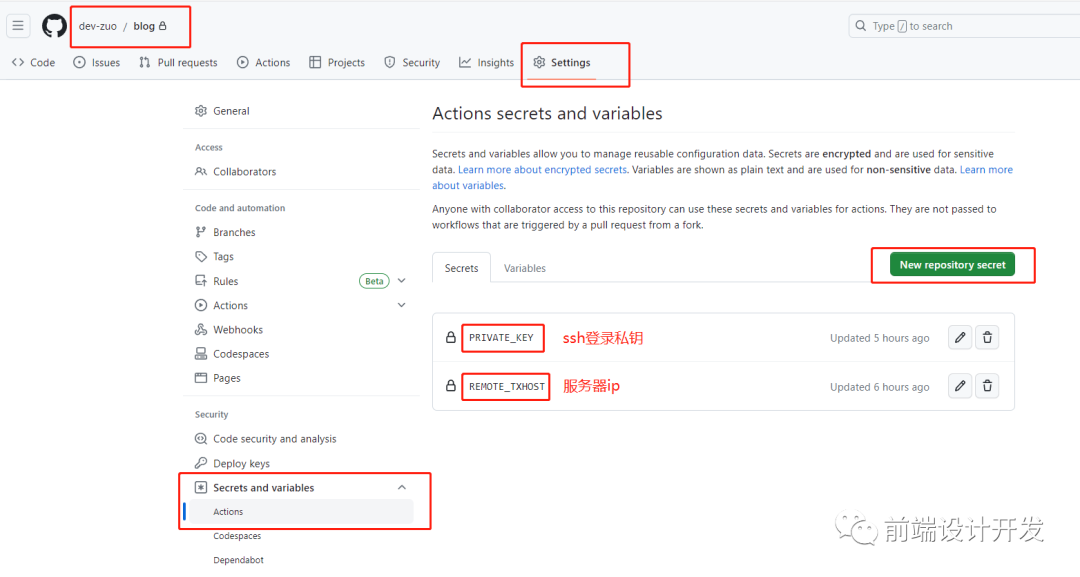
Task: Delete the REMOTE_TXHOST secret with trash icon
Action: [987, 386]
